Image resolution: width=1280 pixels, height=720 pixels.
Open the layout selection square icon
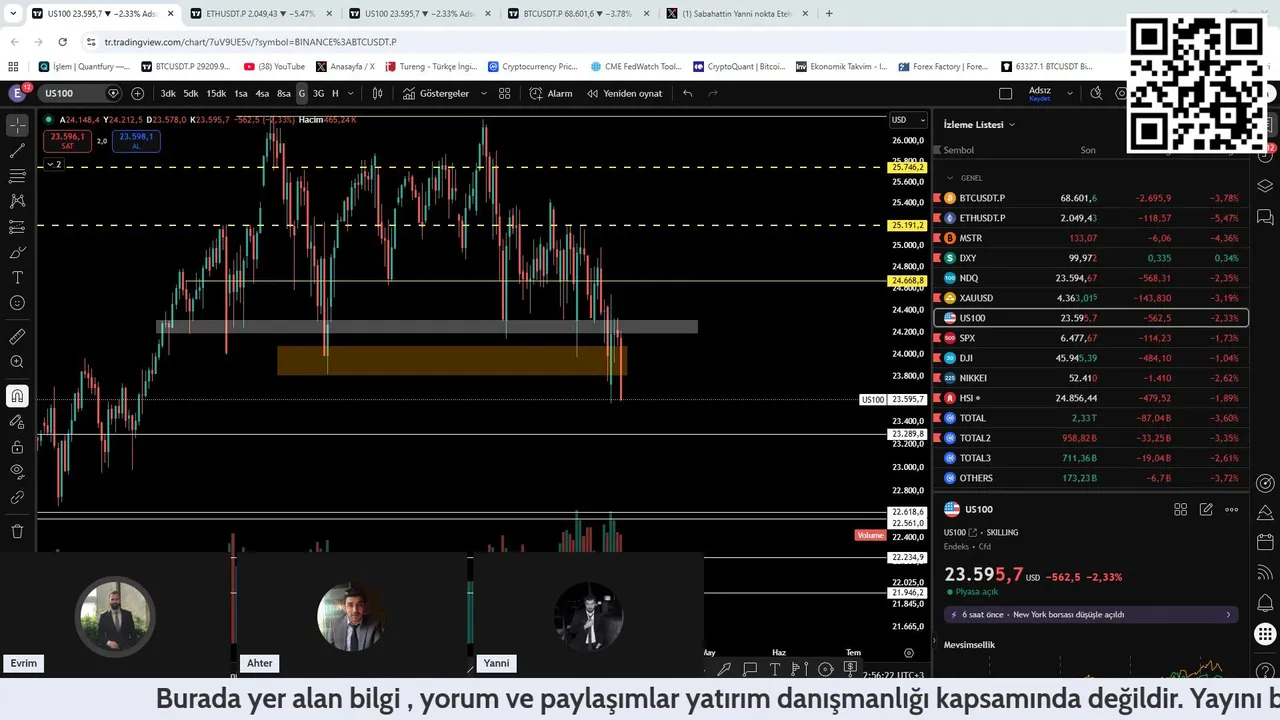(x=1005, y=93)
